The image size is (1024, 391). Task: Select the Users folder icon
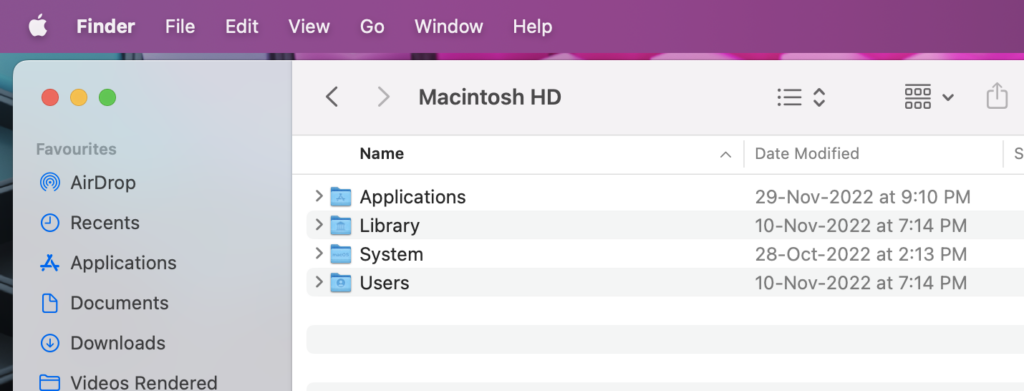tap(341, 283)
